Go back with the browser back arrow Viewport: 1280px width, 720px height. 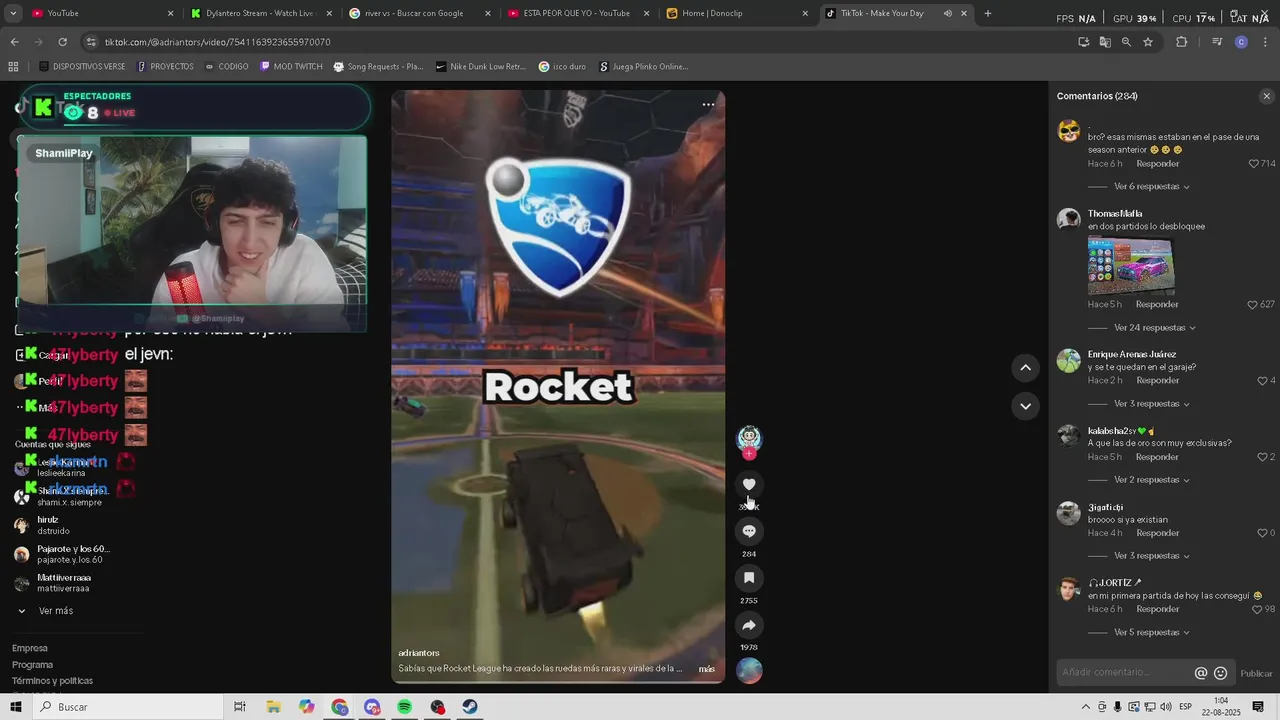(x=14, y=42)
